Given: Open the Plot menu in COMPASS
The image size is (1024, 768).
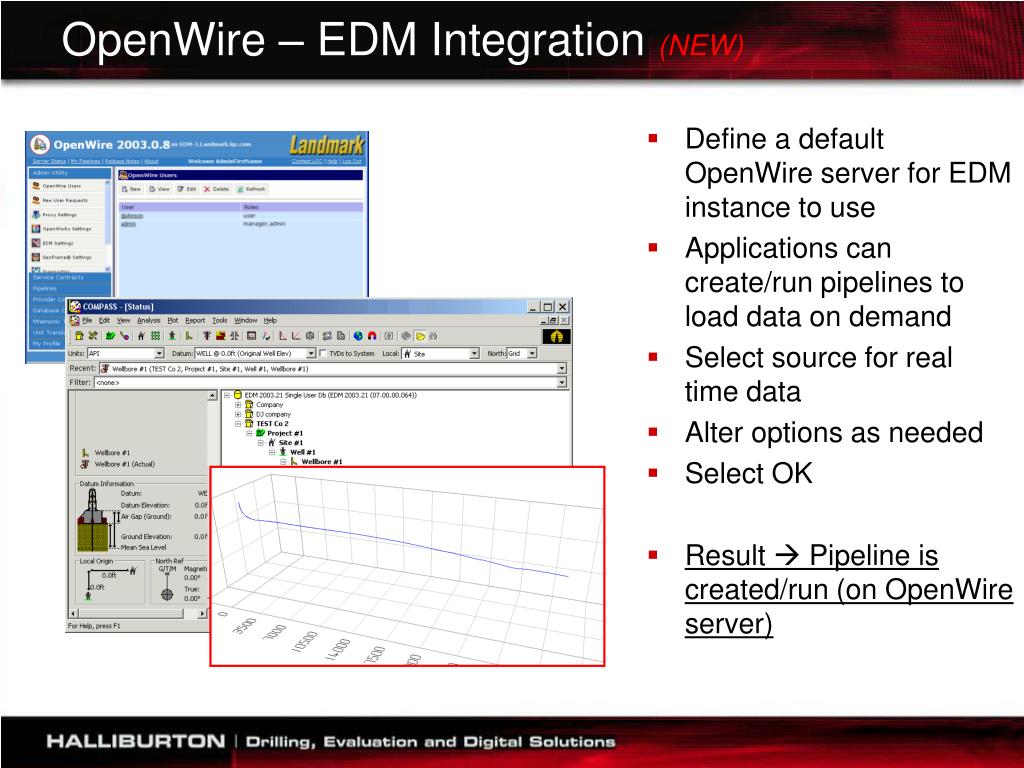Looking at the screenshot, I should pyautogui.click(x=173, y=321).
